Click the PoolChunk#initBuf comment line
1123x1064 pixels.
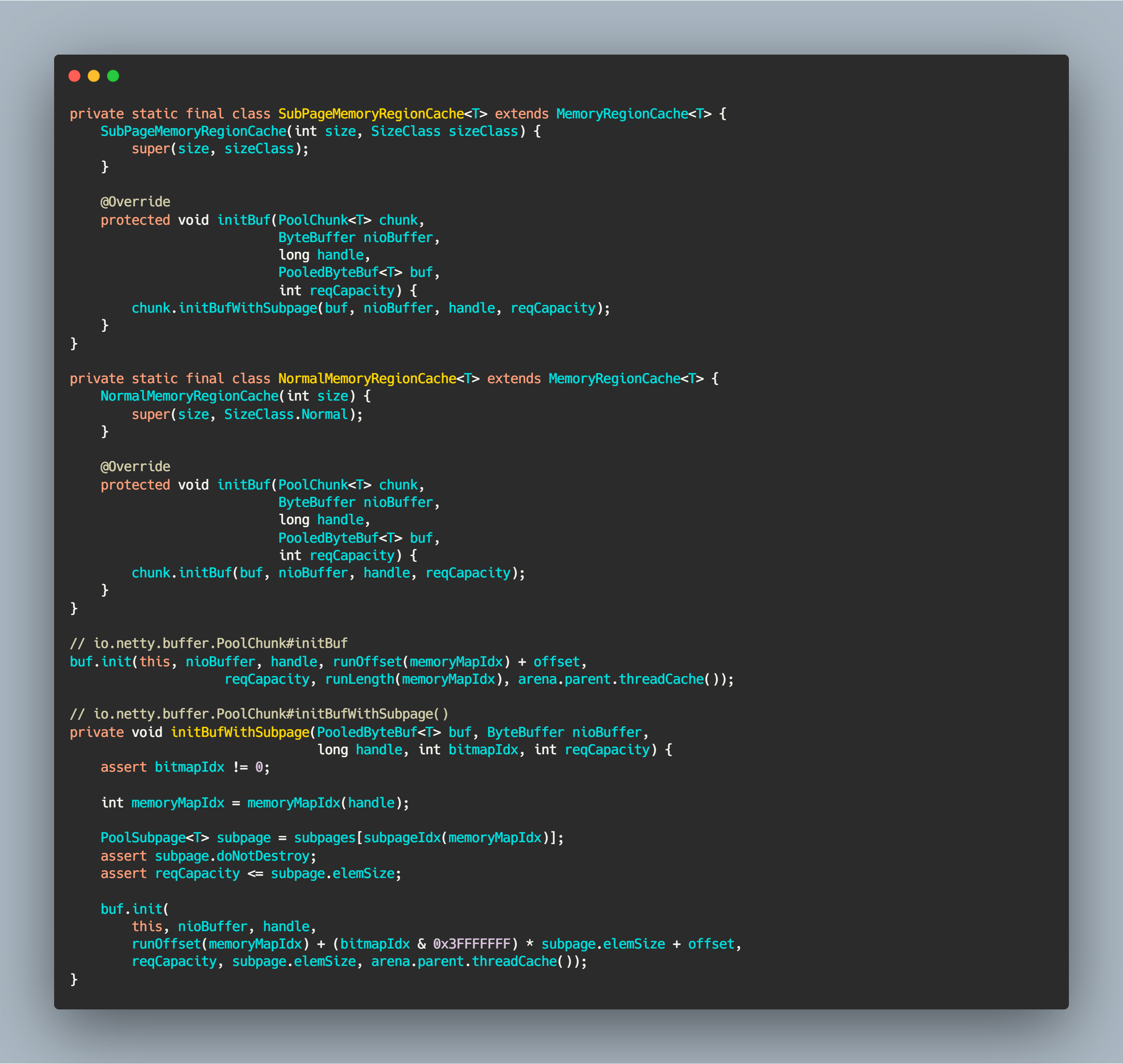pyautogui.click(x=208, y=643)
